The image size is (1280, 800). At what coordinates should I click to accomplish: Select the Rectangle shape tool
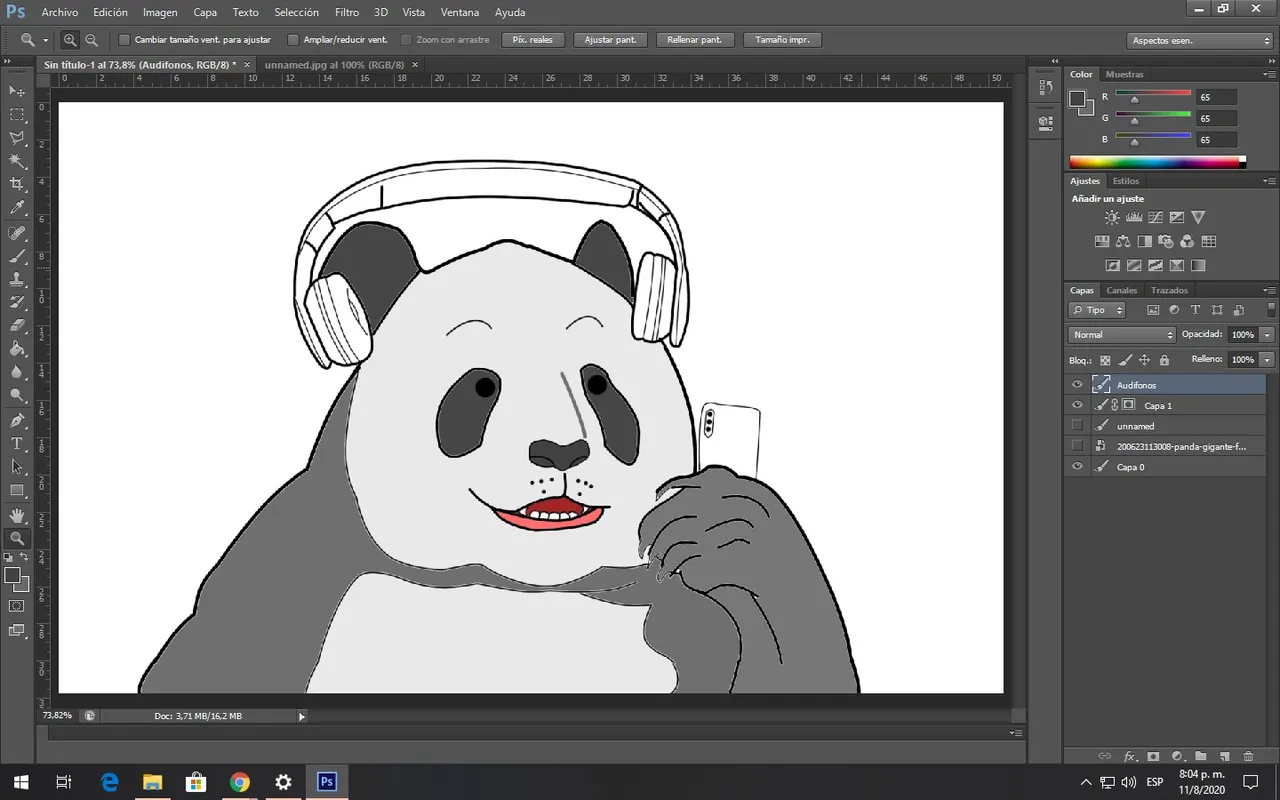point(17,491)
